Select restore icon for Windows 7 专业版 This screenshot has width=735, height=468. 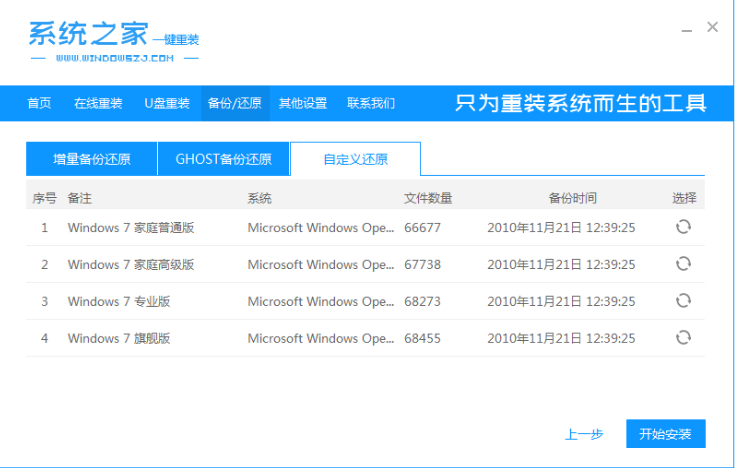683,301
